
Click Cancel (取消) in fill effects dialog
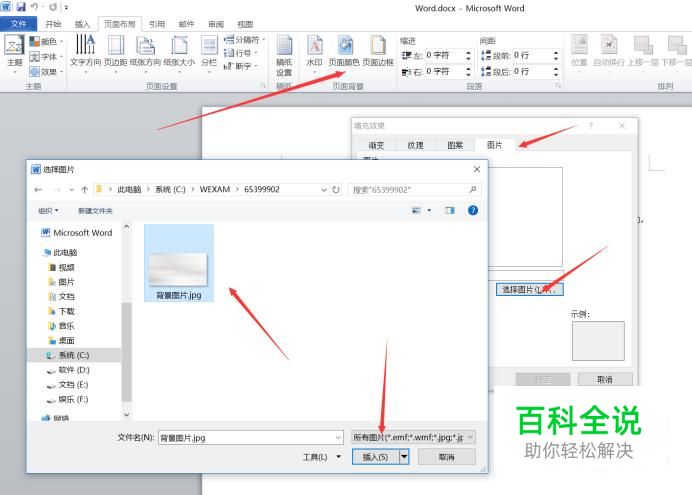(x=605, y=379)
